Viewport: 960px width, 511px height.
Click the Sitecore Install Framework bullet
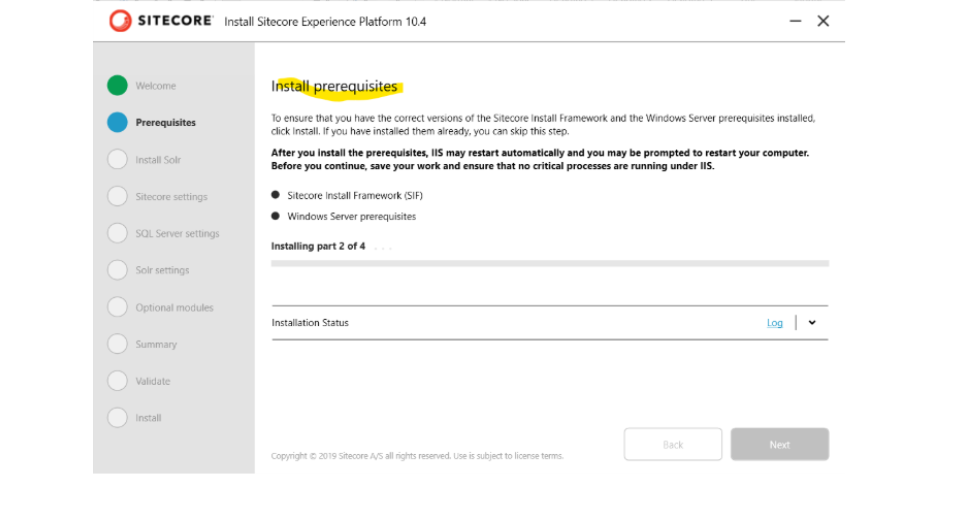[276, 195]
